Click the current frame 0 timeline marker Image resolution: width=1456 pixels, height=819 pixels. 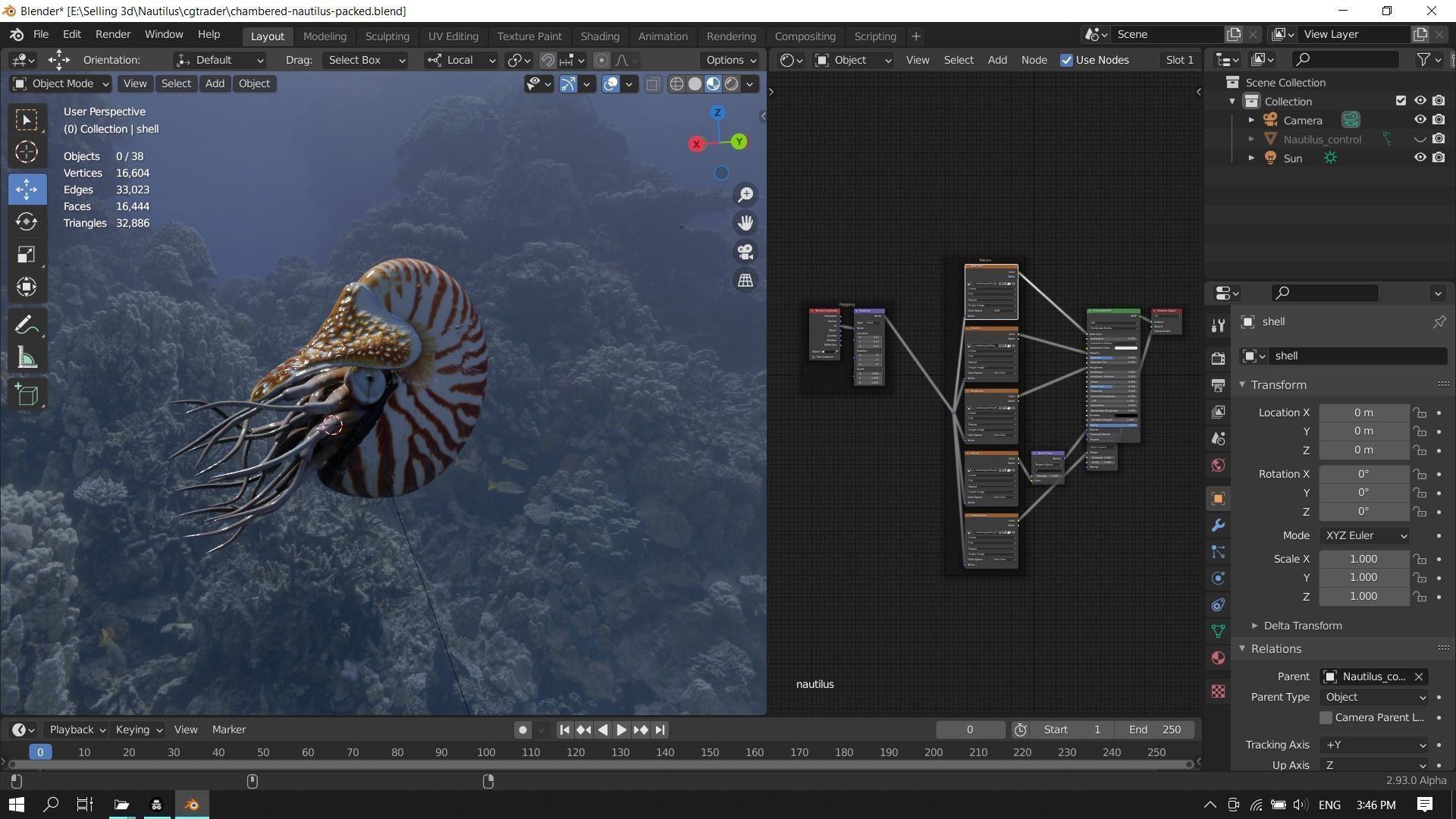pyautogui.click(x=40, y=752)
